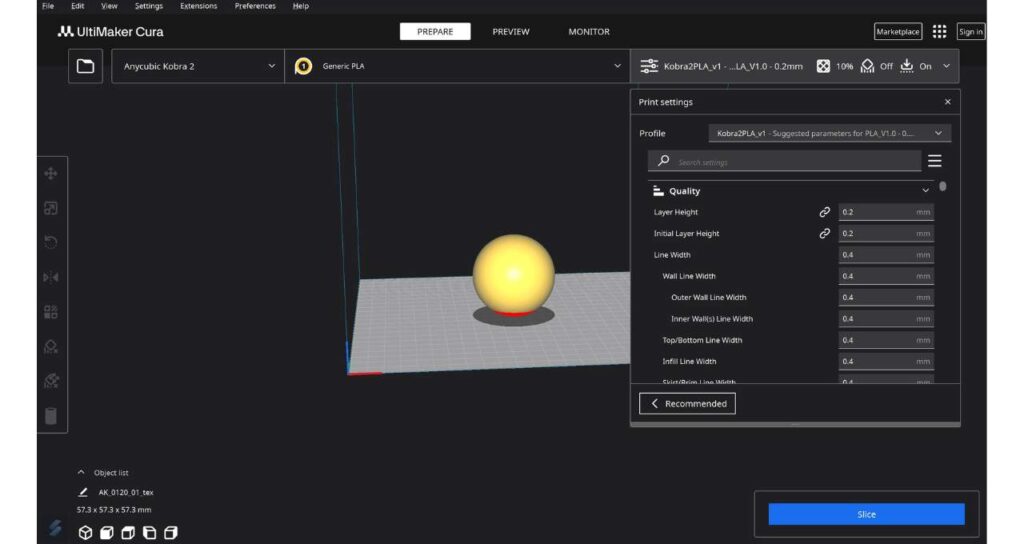This screenshot has height=544, width=1024.
Task: Switch to left side view cube icon
Action: pos(150,533)
